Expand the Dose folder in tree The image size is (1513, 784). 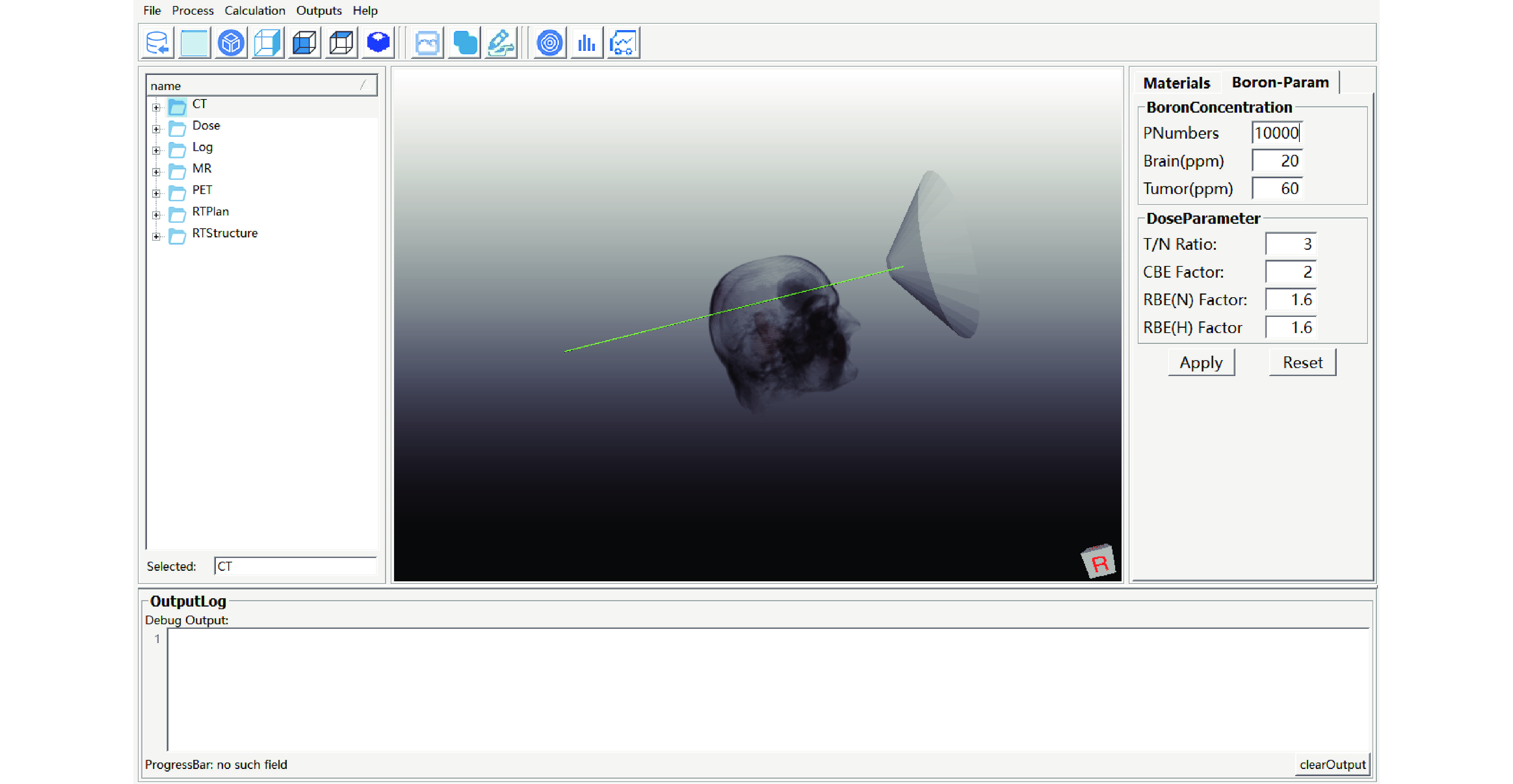pyautogui.click(x=156, y=128)
